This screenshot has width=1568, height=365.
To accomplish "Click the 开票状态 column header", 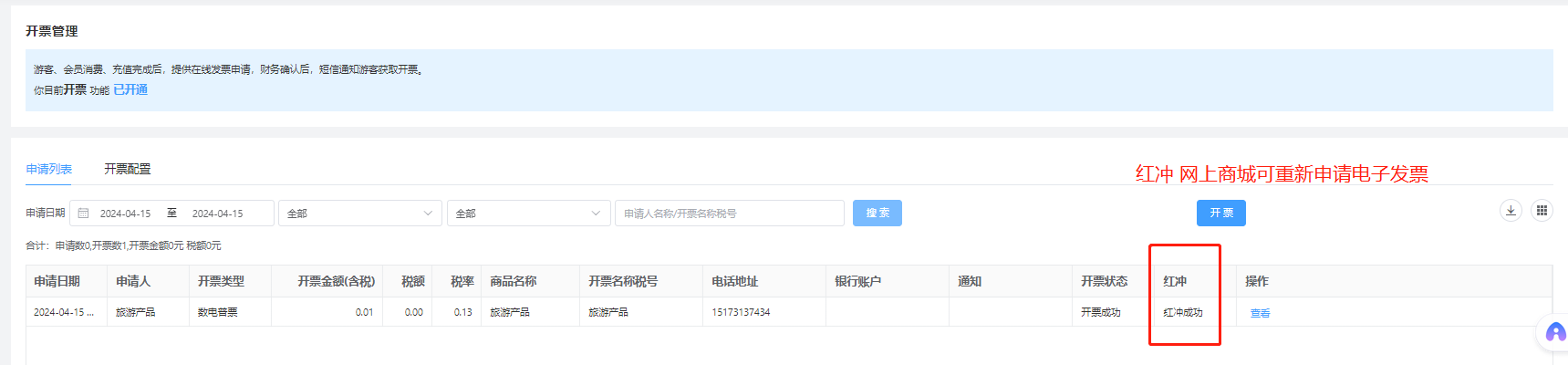I will 1104,282.
